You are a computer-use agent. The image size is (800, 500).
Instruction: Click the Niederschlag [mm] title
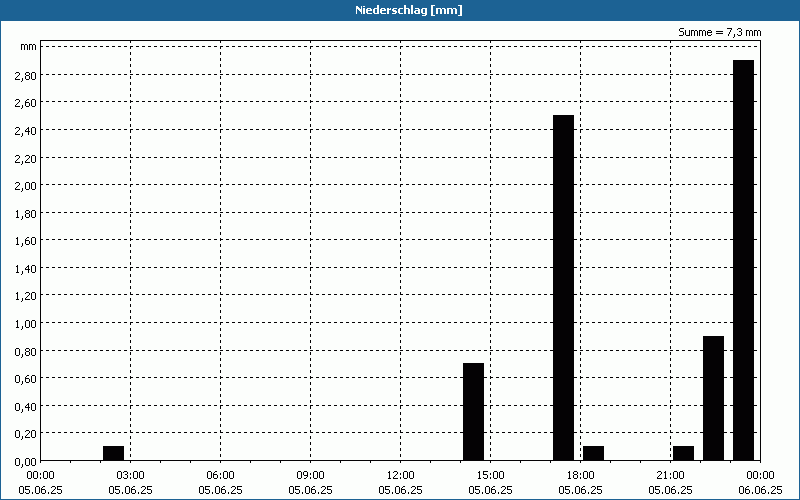click(409, 10)
